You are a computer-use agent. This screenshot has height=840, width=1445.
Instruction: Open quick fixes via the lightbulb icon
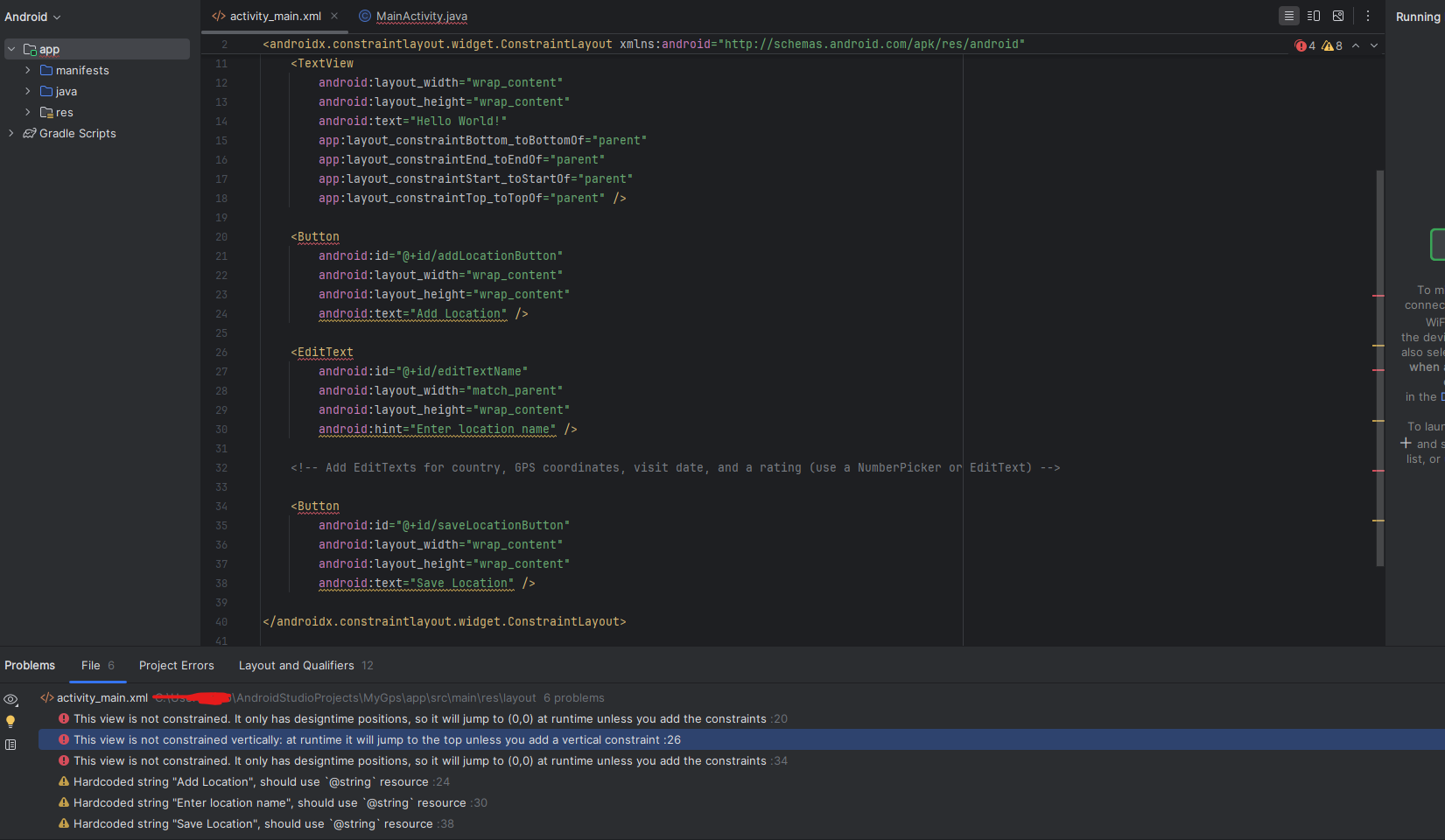(x=11, y=721)
